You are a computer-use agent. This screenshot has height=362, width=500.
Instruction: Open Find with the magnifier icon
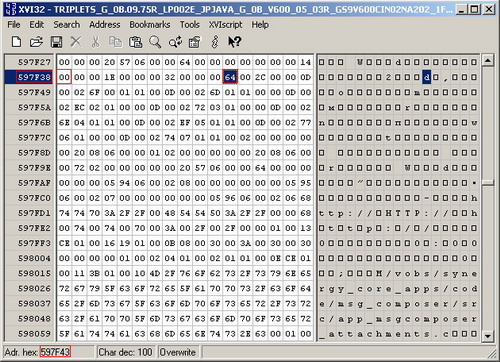[x=155, y=42]
